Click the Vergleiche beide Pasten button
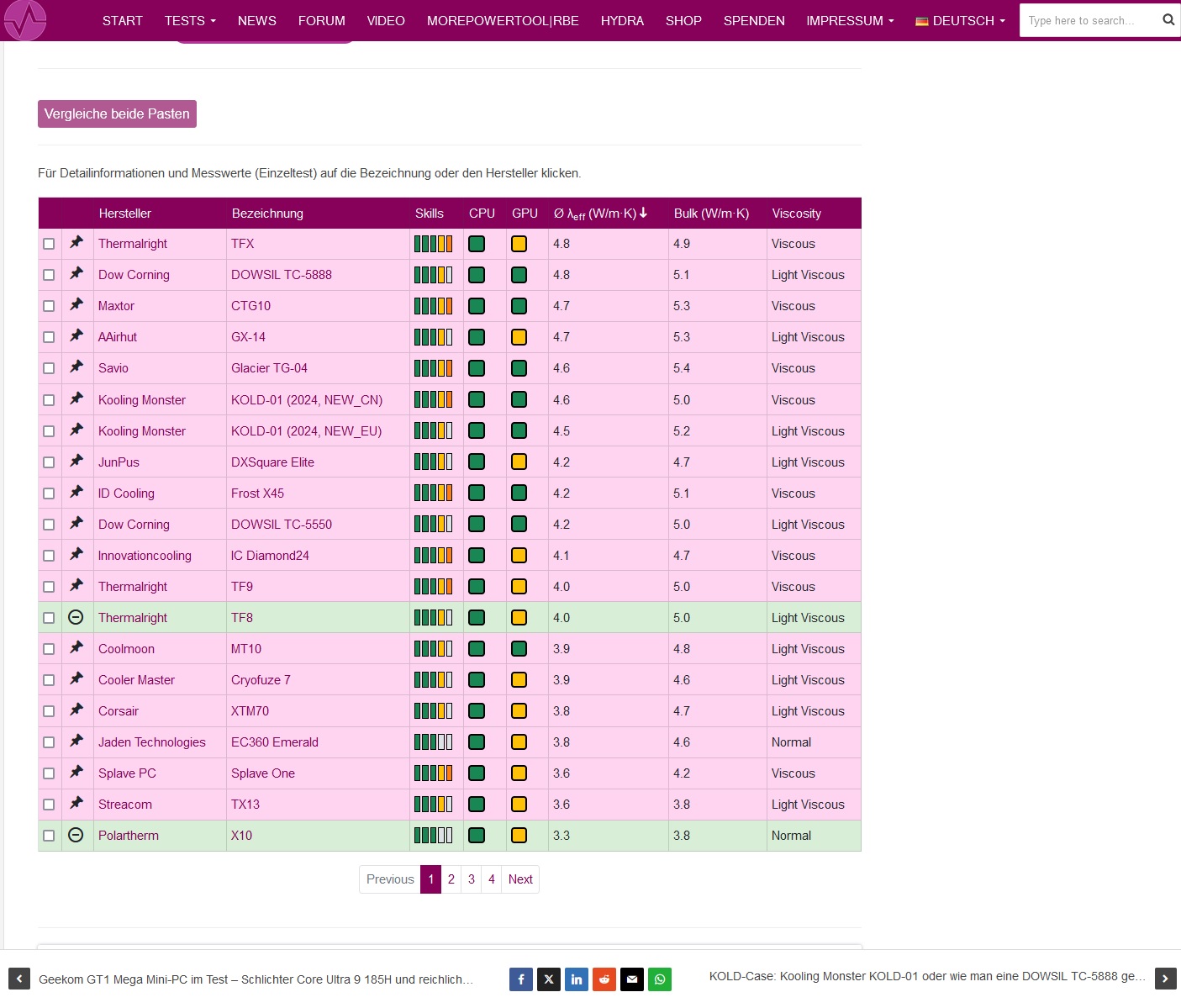Image resolution: width=1181 pixels, height=1008 pixels. (x=117, y=113)
